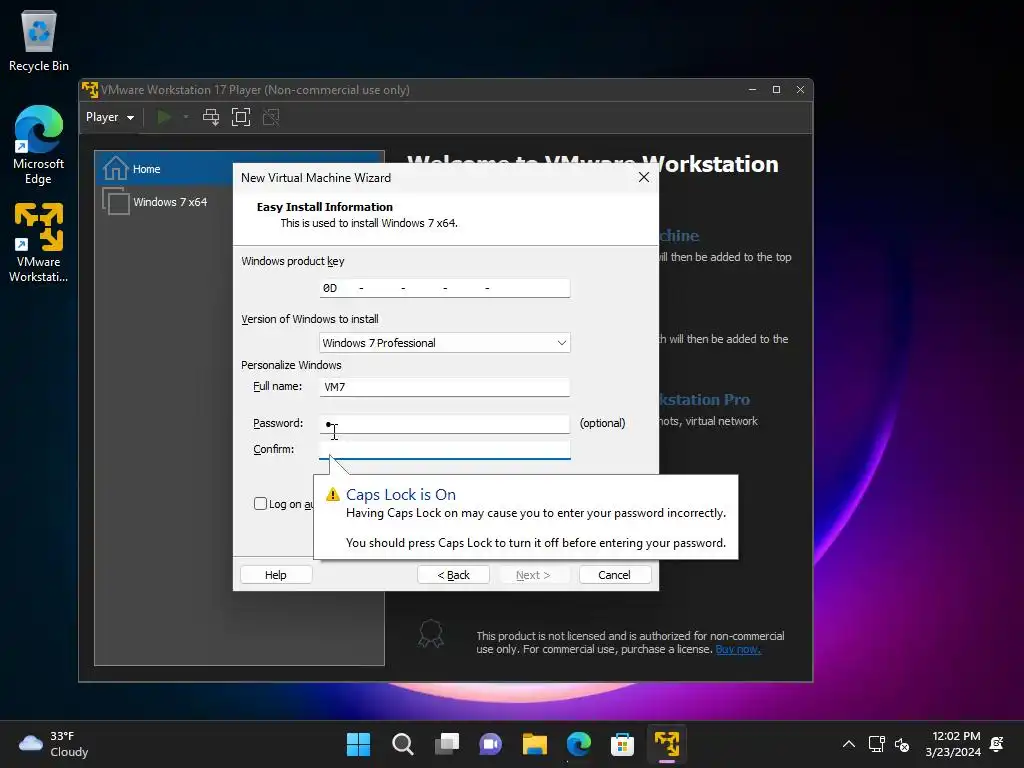The width and height of the screenshot is (1024, 768).
Task: Click the green power-on play icon
Action: 164,117
